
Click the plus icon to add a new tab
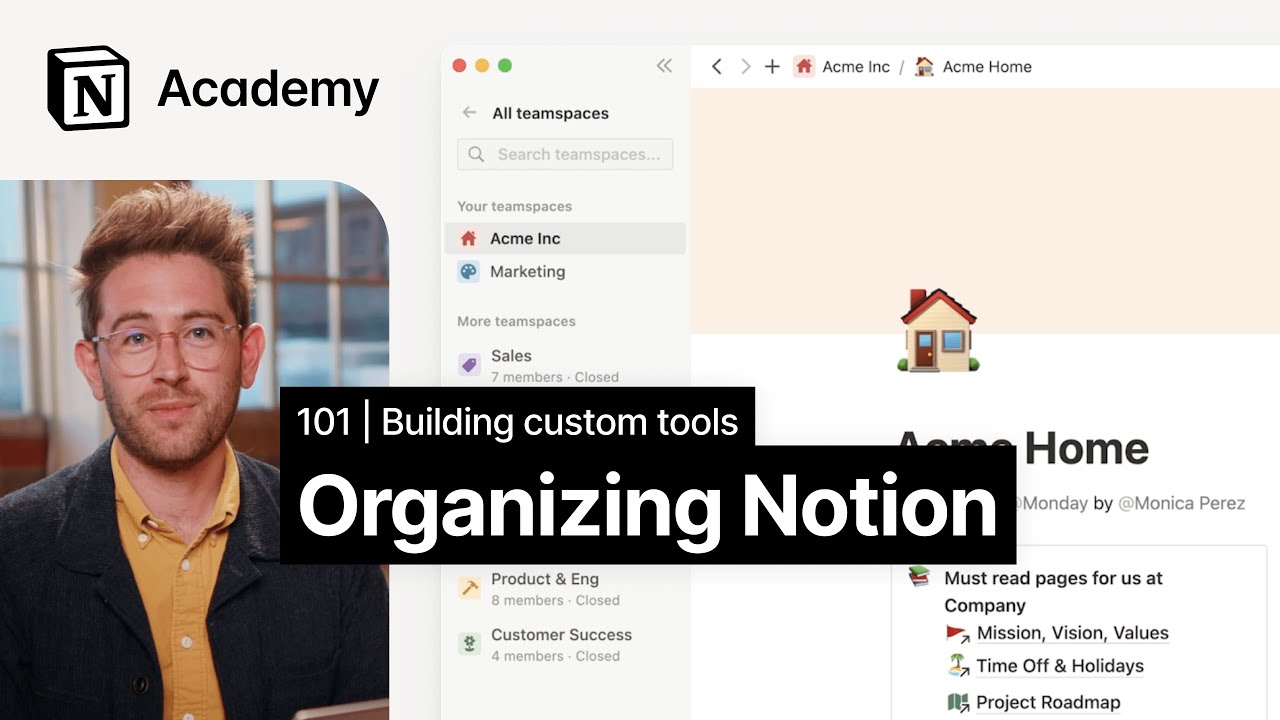click(772, 67)
